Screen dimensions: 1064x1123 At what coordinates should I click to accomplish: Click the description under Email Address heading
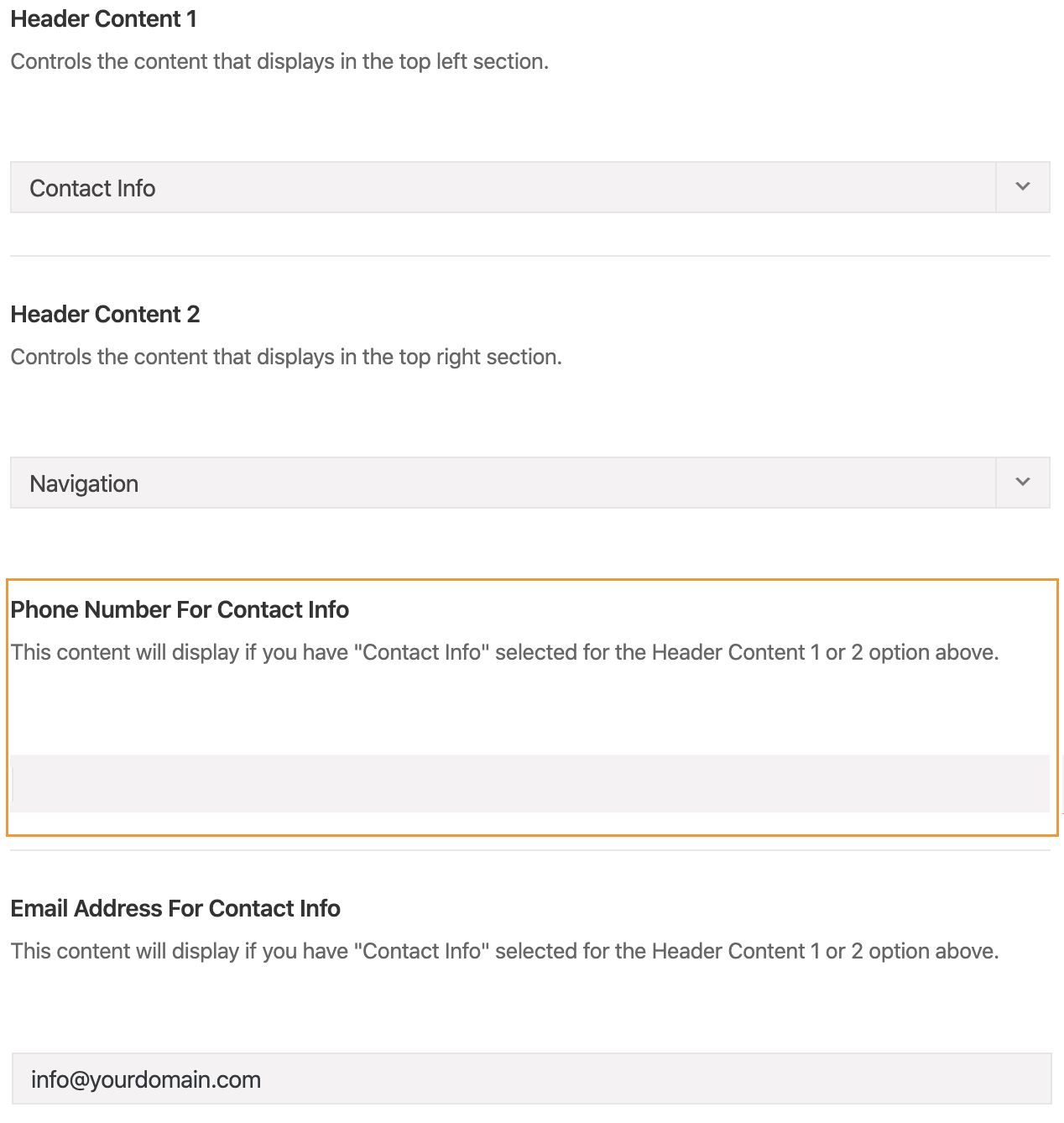[x=504, y=951]
